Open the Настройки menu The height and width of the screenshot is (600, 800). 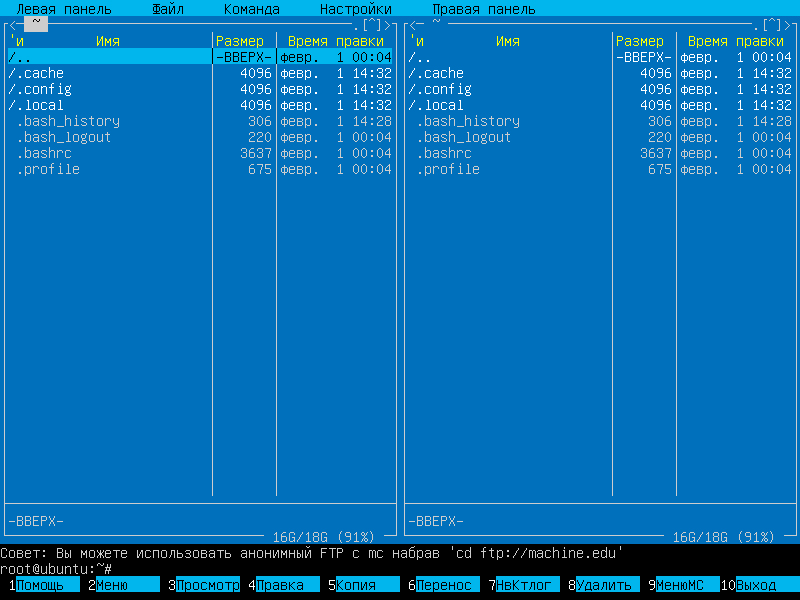355,9
